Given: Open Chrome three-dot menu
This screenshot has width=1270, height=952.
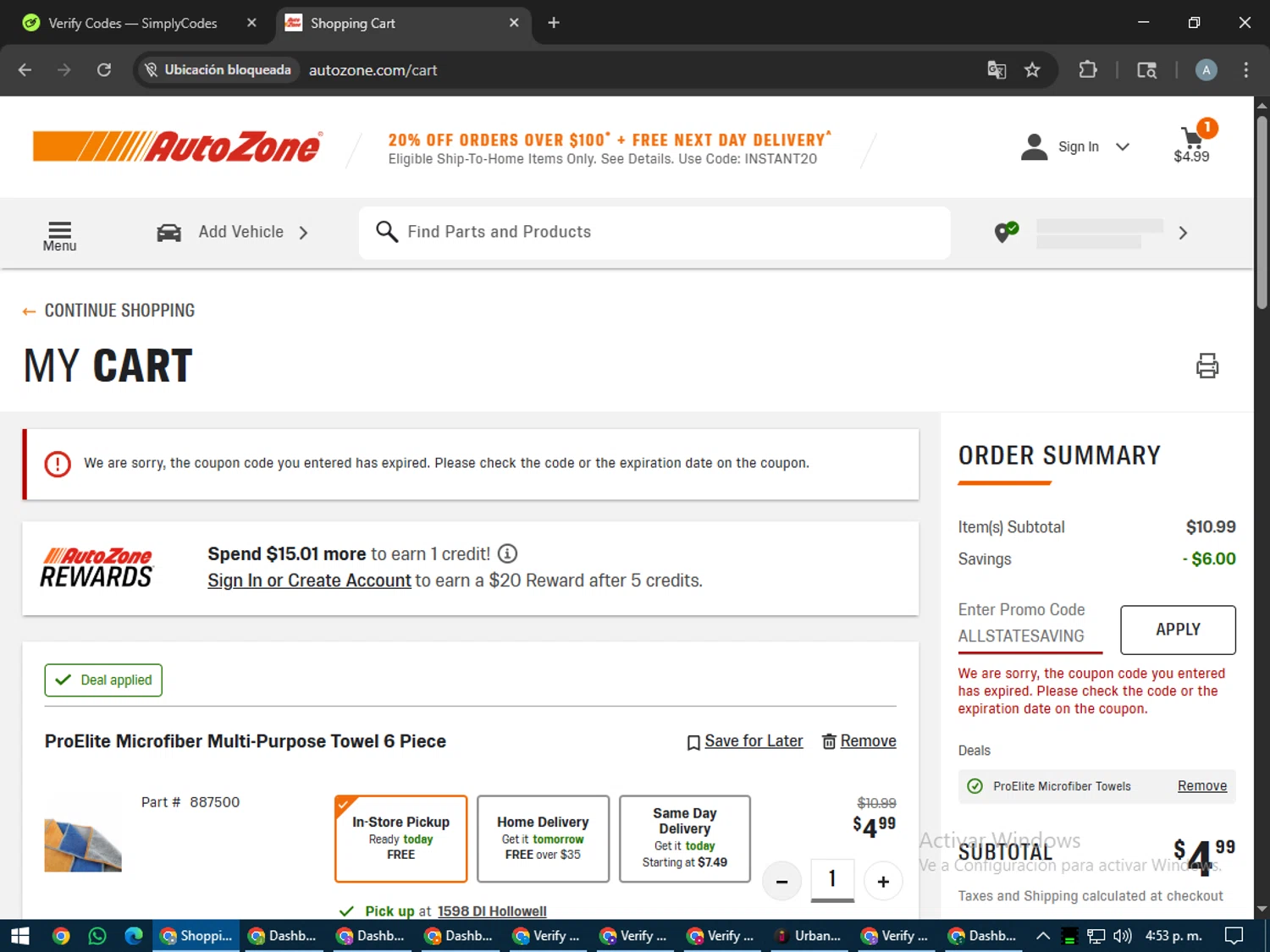Looking at the screenshot, I should pos(1245,70).
